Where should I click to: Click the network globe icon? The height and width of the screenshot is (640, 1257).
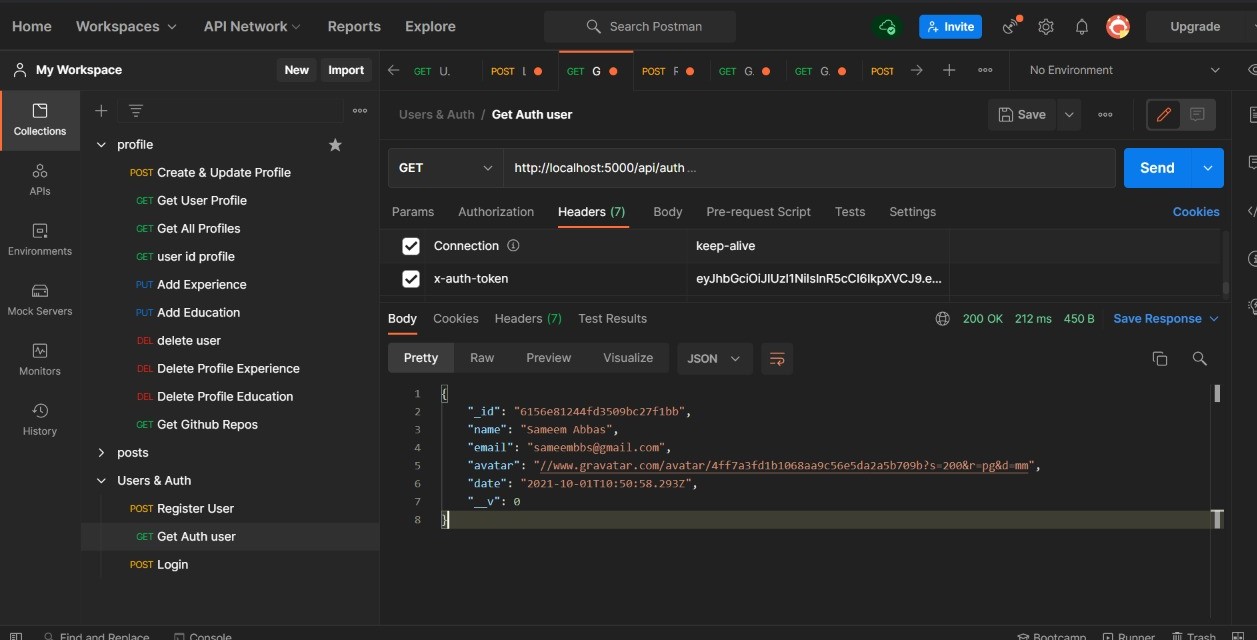pyautogui.click(x=942, y=319)
